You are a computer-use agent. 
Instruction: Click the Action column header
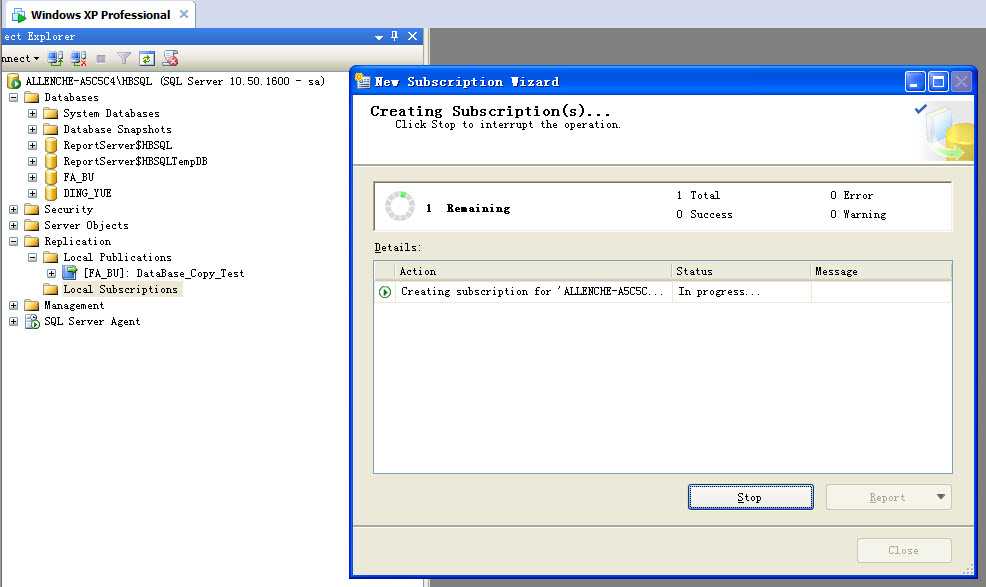pos(533,271)
